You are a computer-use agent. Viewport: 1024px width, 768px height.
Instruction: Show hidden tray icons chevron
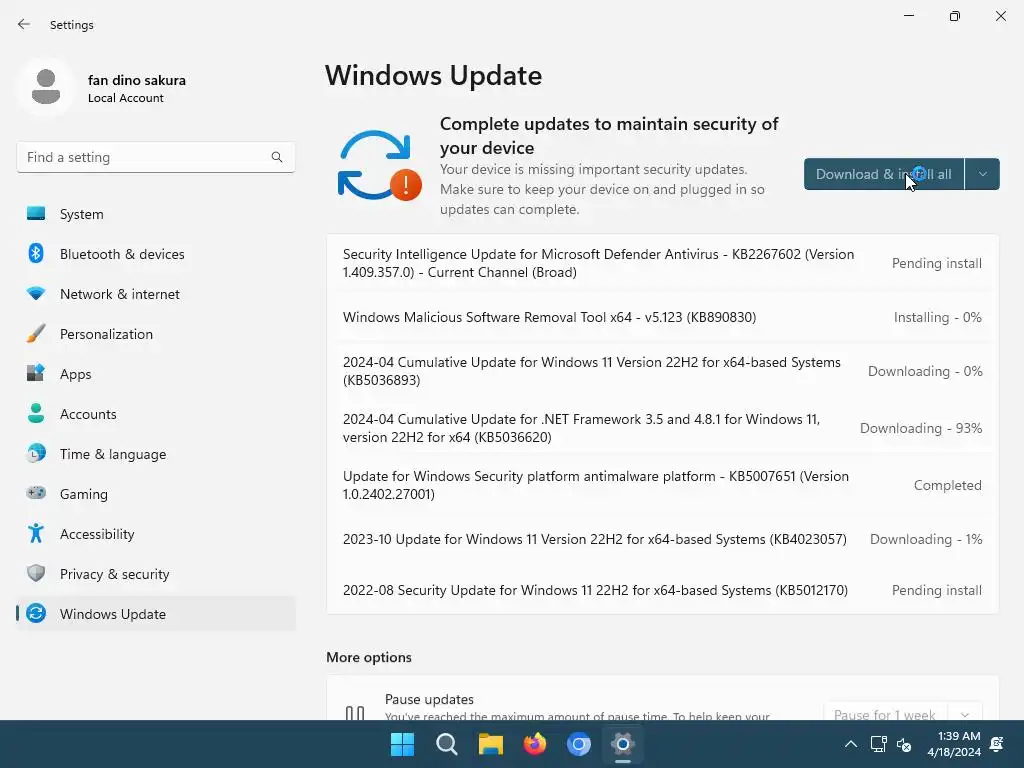click(851, 744)
